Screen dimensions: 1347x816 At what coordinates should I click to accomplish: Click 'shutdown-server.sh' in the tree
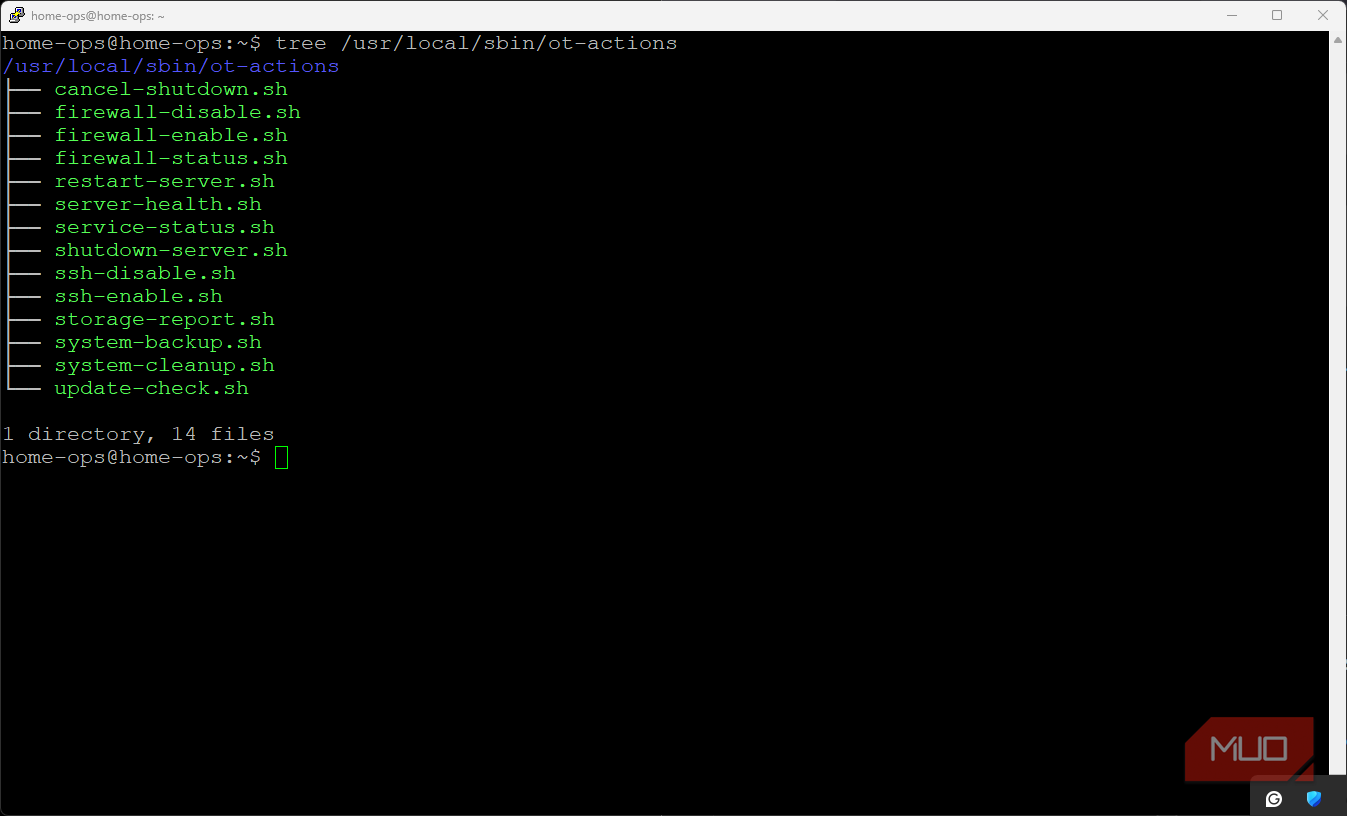coord(171,250)
